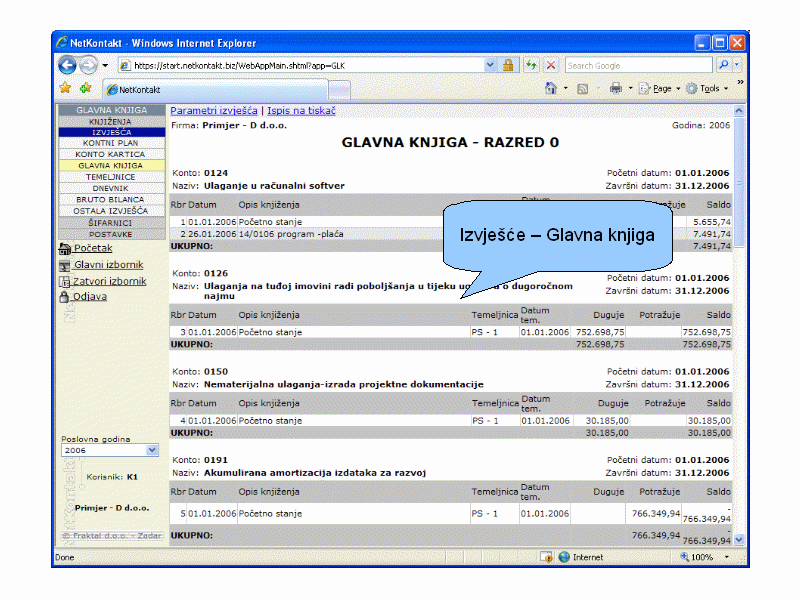The image size is (800, 600).
Task: Click the "Primjer - D d.o.o." sidebar company name
Action: tap(112, 508)
